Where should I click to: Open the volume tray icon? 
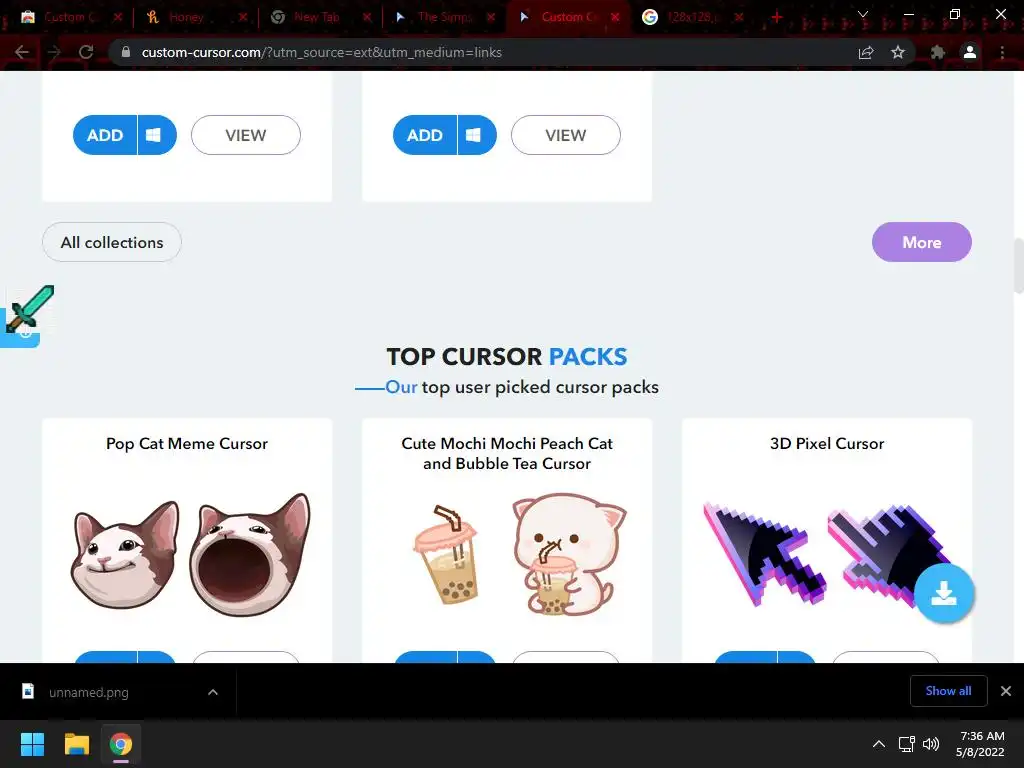(x=931, y=744)
